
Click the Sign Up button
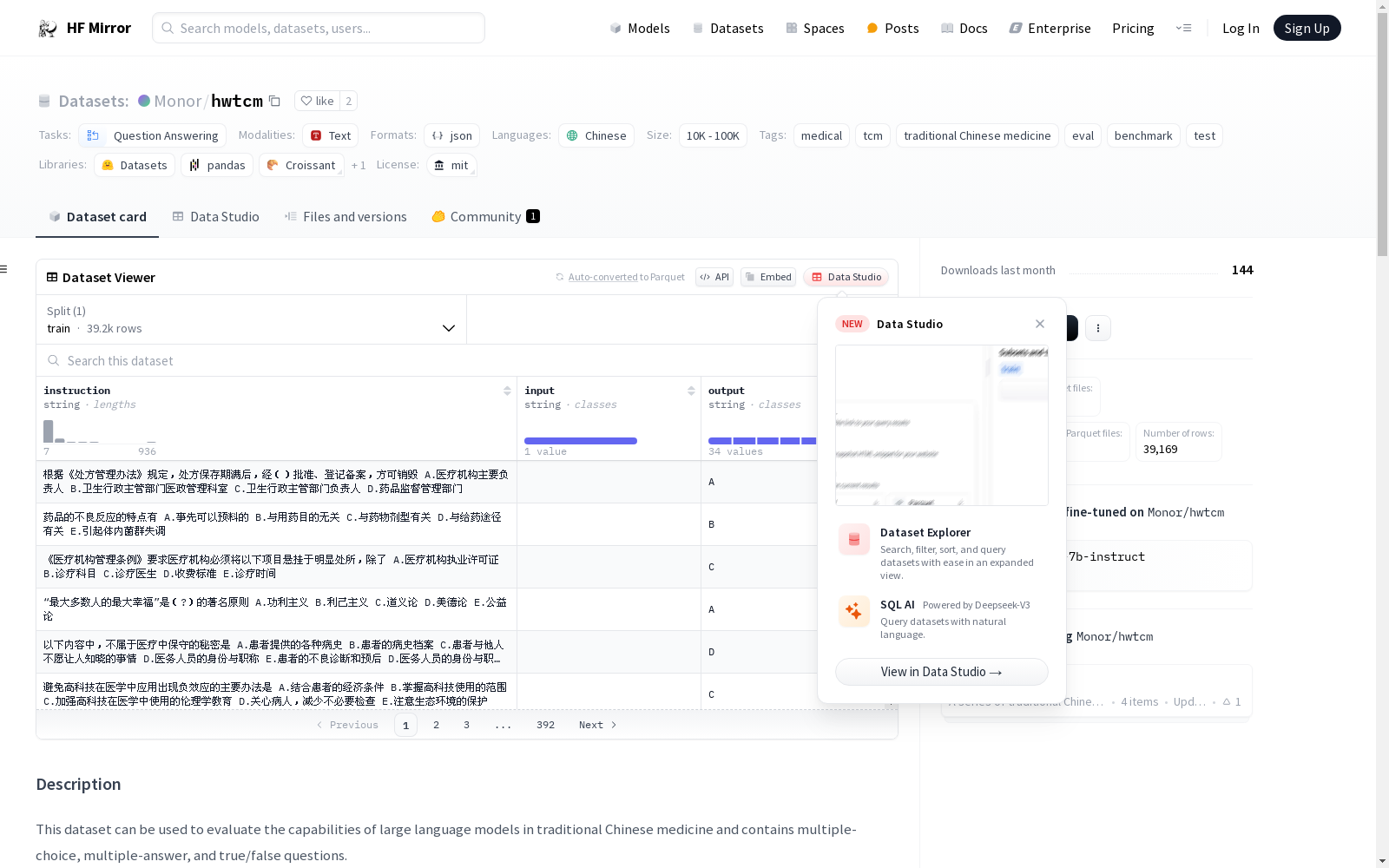1307,28
